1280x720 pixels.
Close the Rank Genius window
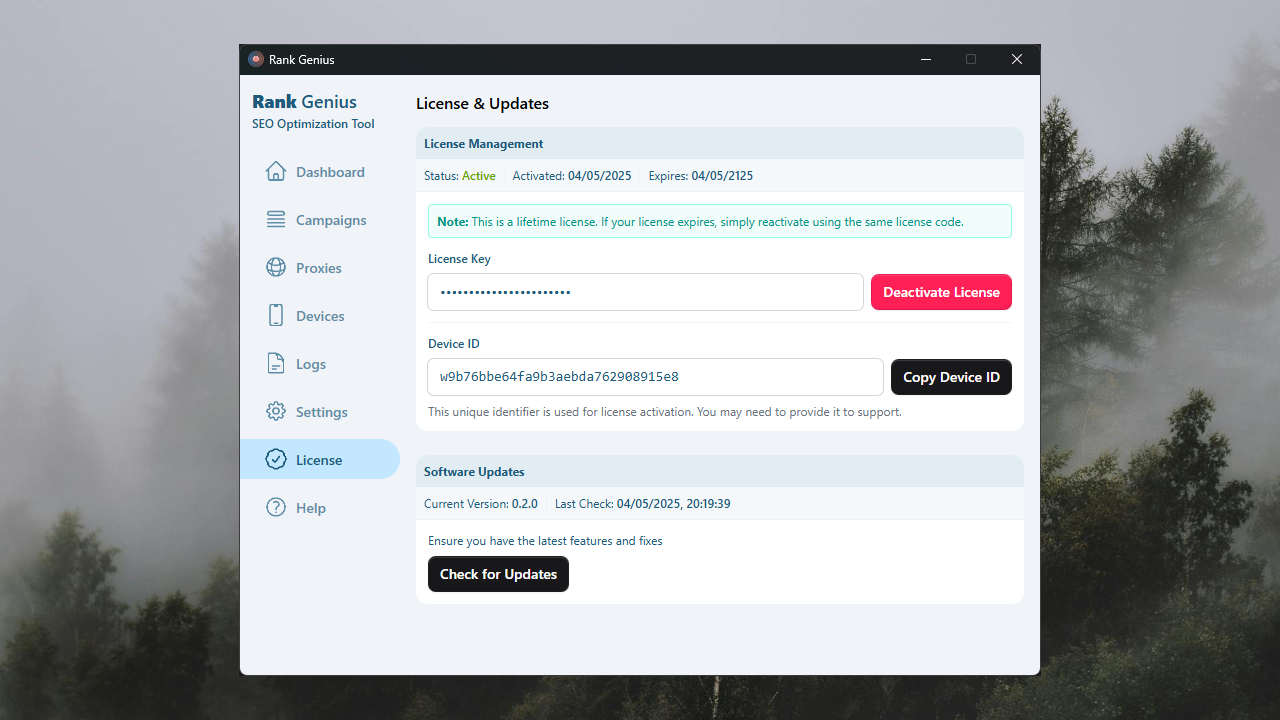pyautogui.click(x=1017, y=60)
